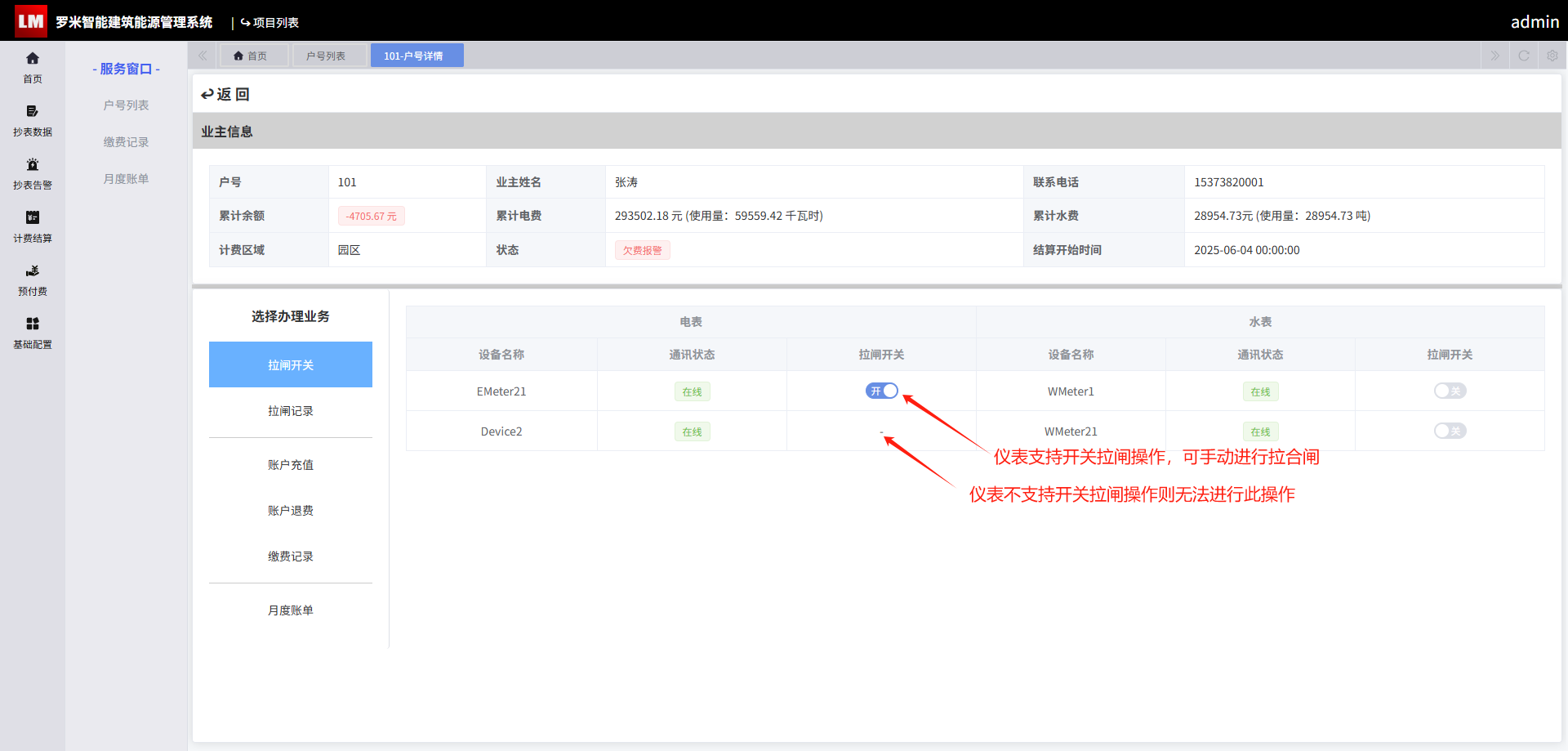
Task: Open 户号列表 in the 服务窗口 menu
Action: [126, 105]
